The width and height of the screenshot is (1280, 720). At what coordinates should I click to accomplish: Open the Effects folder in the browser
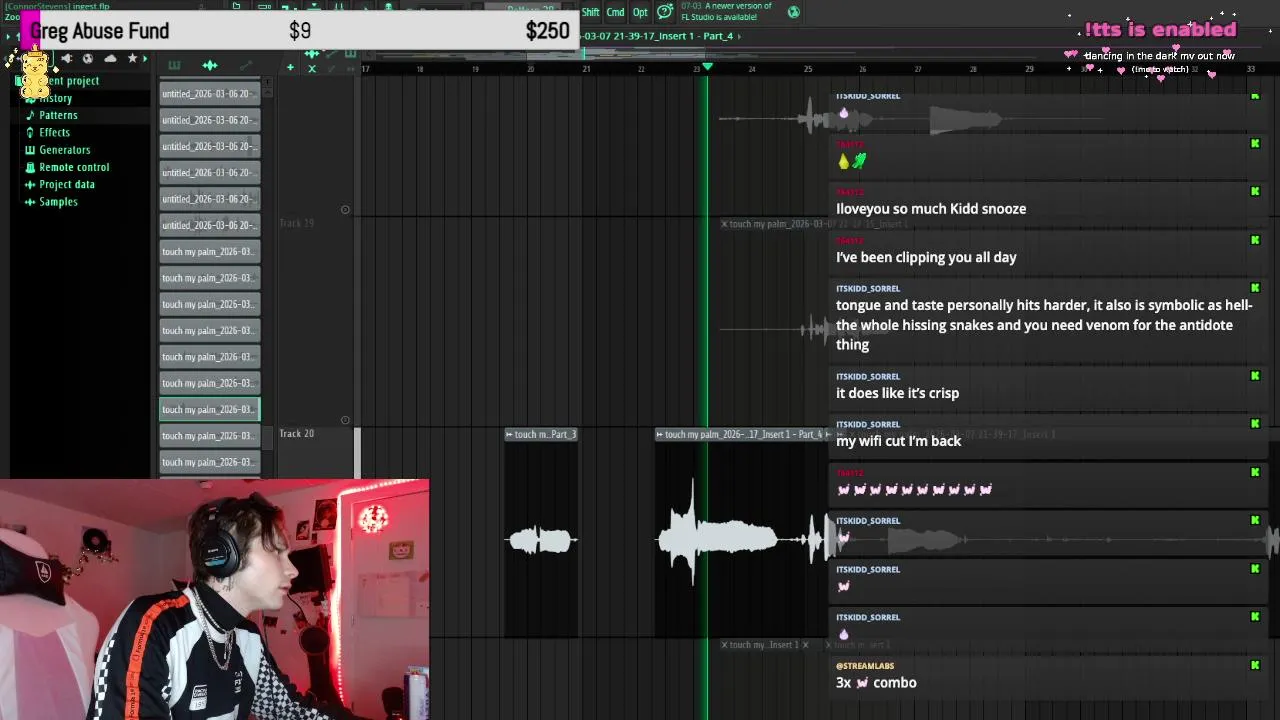(54, 132)
